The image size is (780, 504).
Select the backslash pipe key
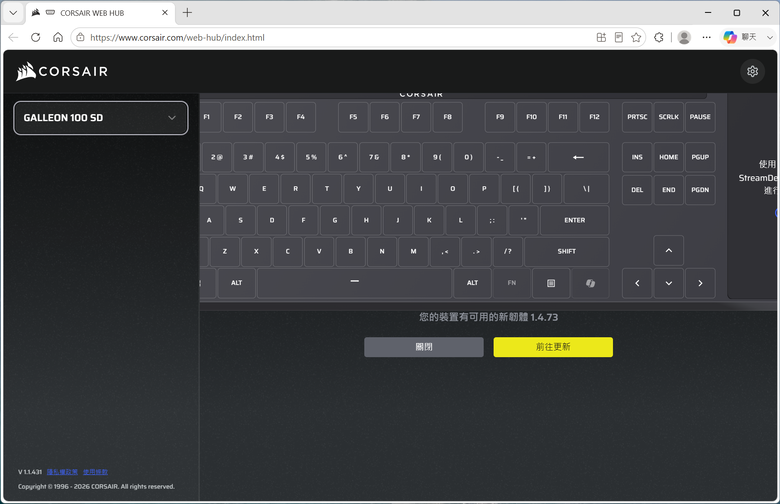tap(586, 189)
